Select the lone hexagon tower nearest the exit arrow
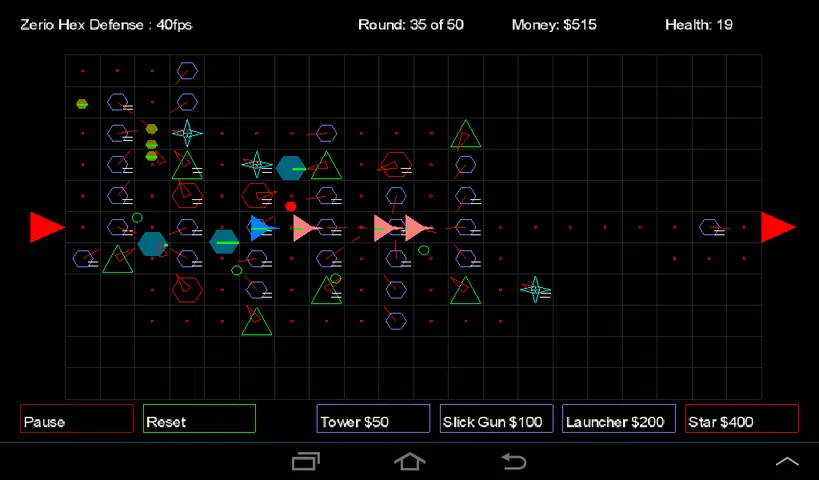This screenshot has height=480, width=819. click(710, 227)
